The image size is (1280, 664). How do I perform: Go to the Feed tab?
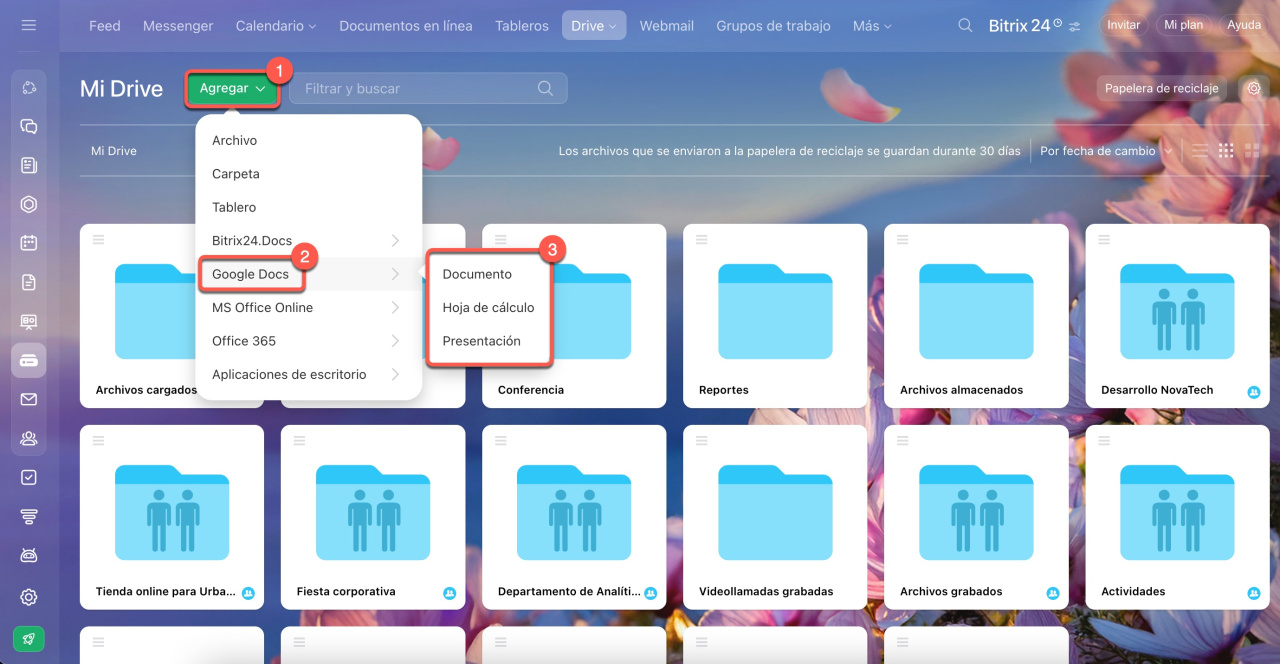[104, 26]
